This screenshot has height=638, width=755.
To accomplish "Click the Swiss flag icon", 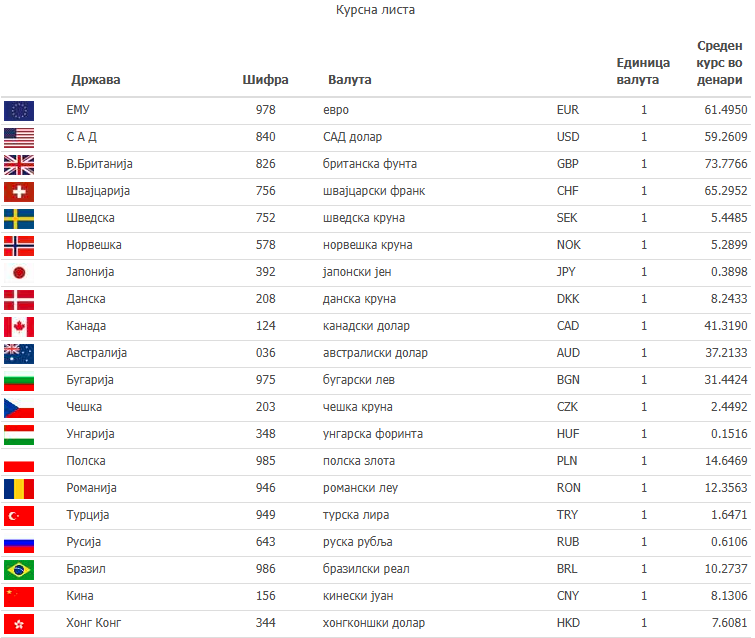I will 19,191.
